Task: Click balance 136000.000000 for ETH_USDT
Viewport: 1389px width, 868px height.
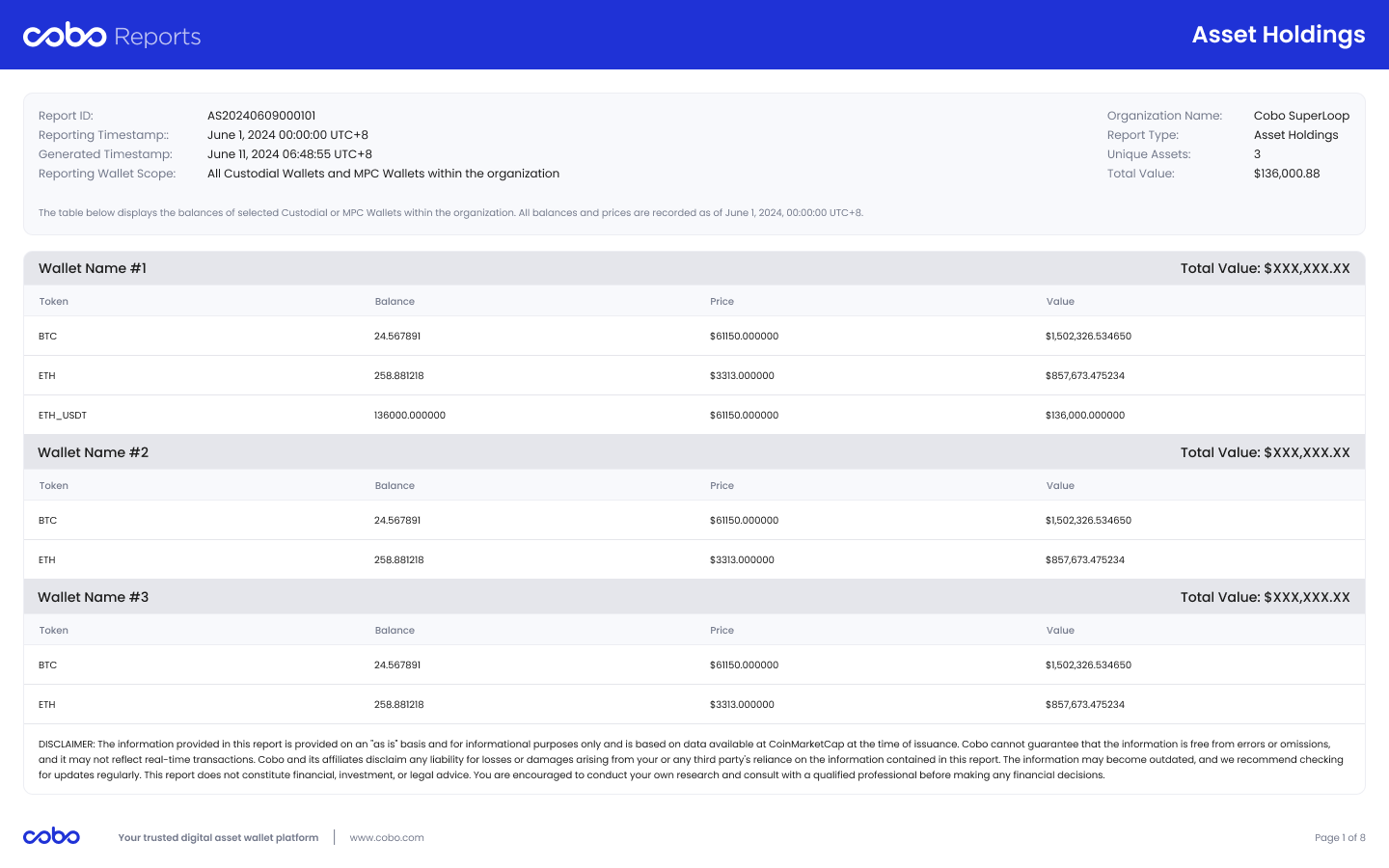Action: point(410,415)
